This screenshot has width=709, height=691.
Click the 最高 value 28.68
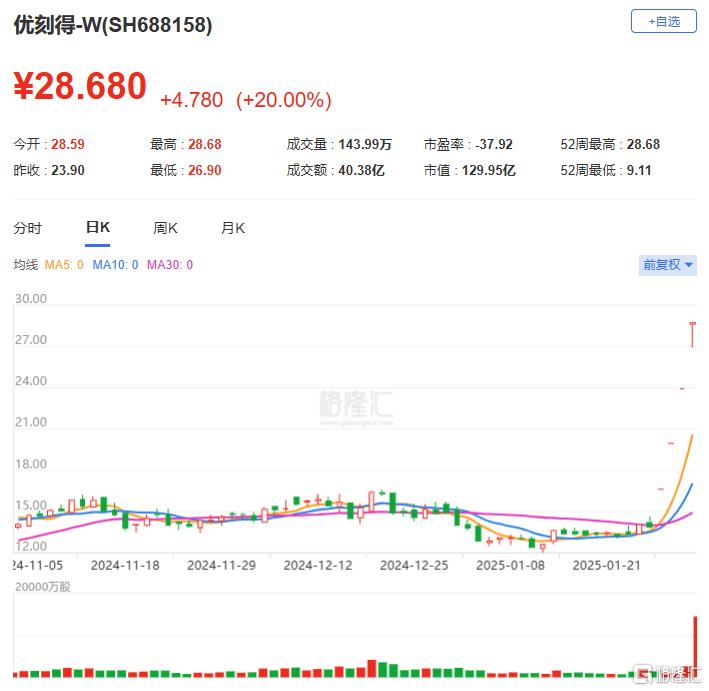[205, 144]
